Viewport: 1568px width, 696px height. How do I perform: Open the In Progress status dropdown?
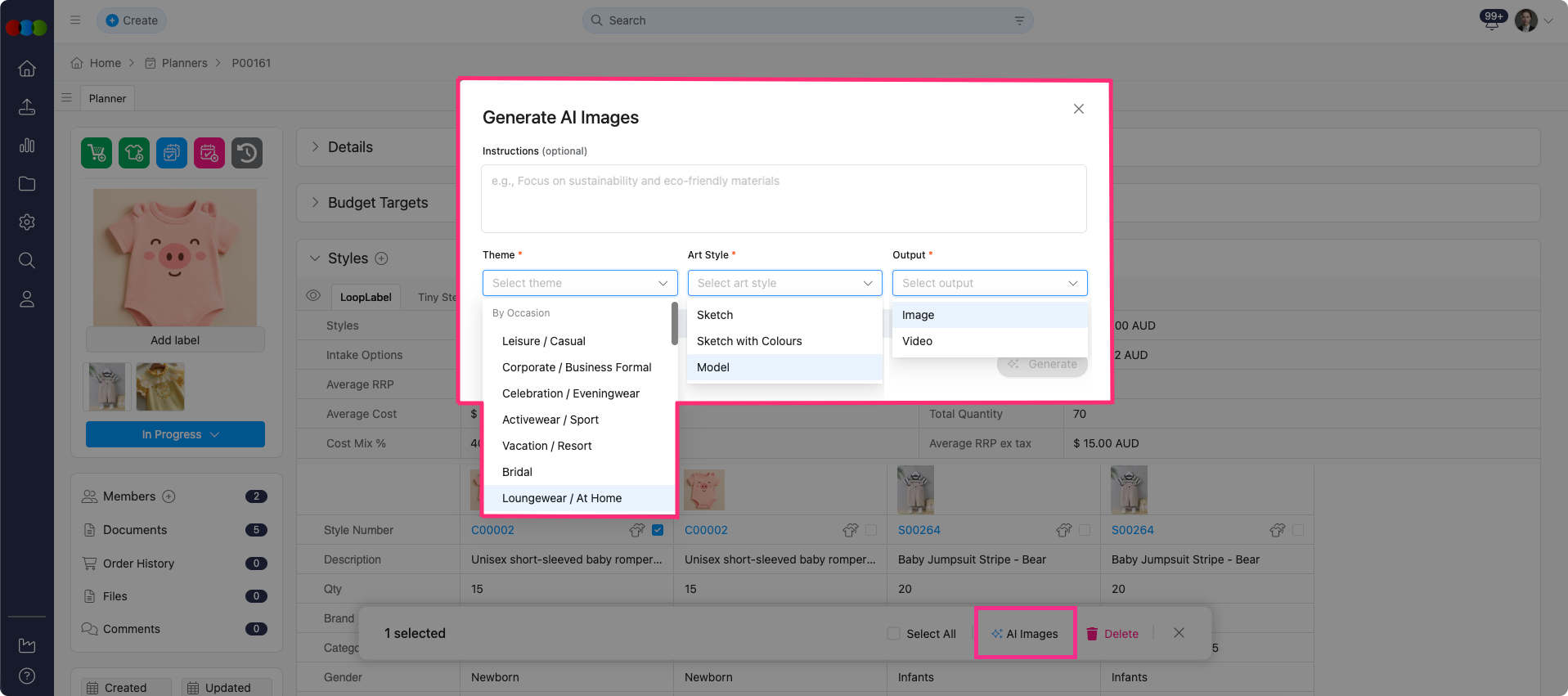pyautogui.click(x=175, y=434)
